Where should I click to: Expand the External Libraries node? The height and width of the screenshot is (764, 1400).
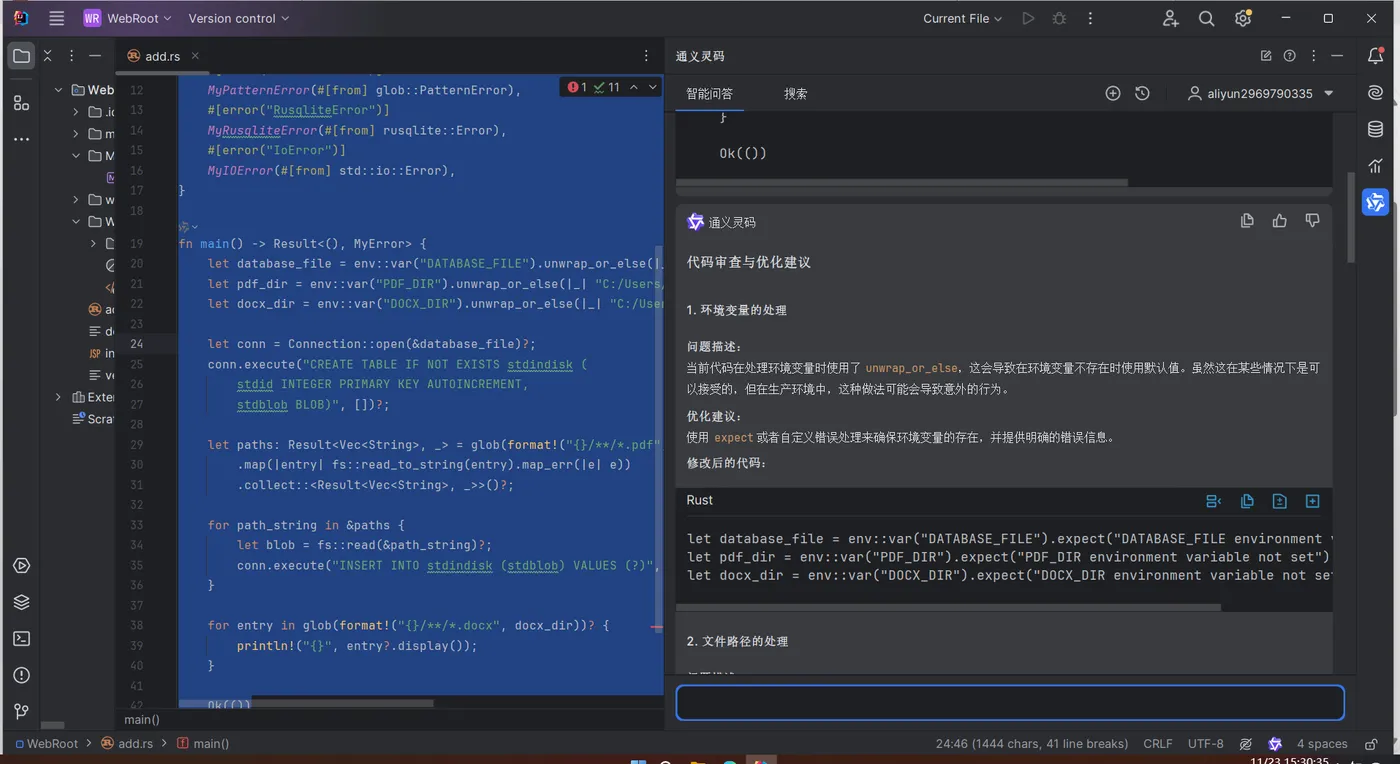tap(59, 397)
